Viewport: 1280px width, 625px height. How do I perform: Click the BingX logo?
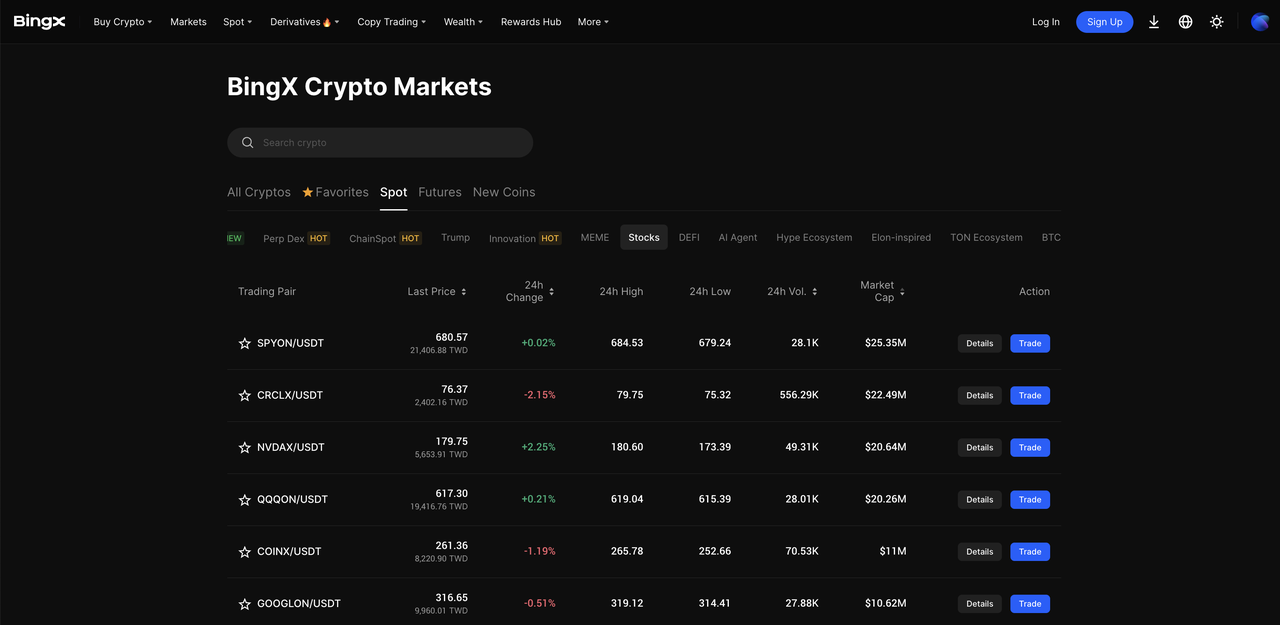tap(40, 22)
